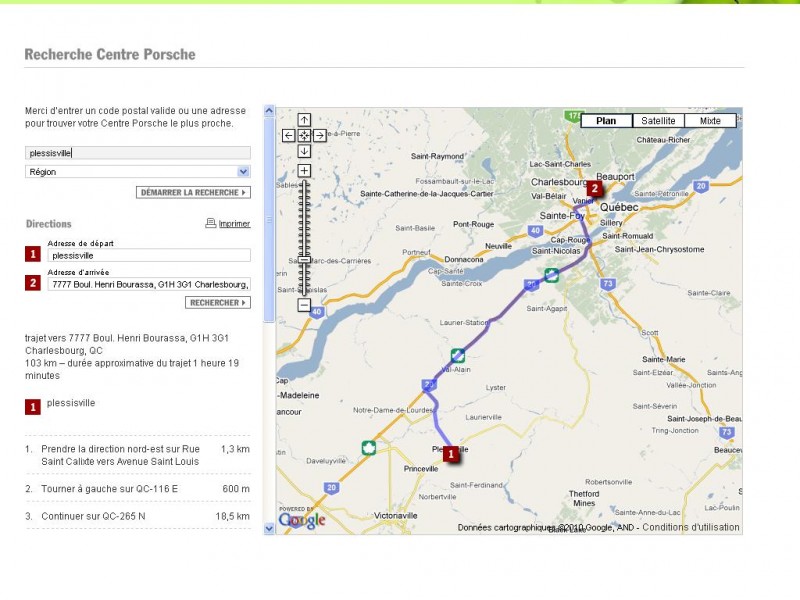Click the postal code search field
Screen dimensions: 800x600
point(138,153)
